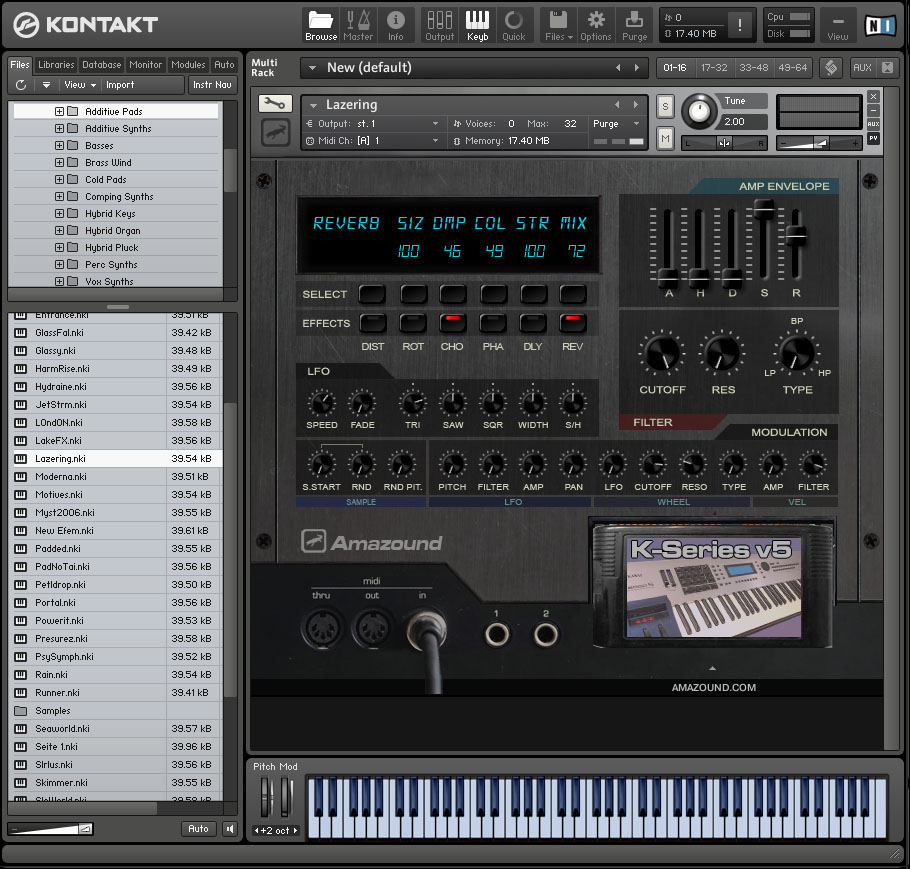Shift keyboard octave up arrow
The width and height of the screenshot is (910, 869).
point(295,830)
